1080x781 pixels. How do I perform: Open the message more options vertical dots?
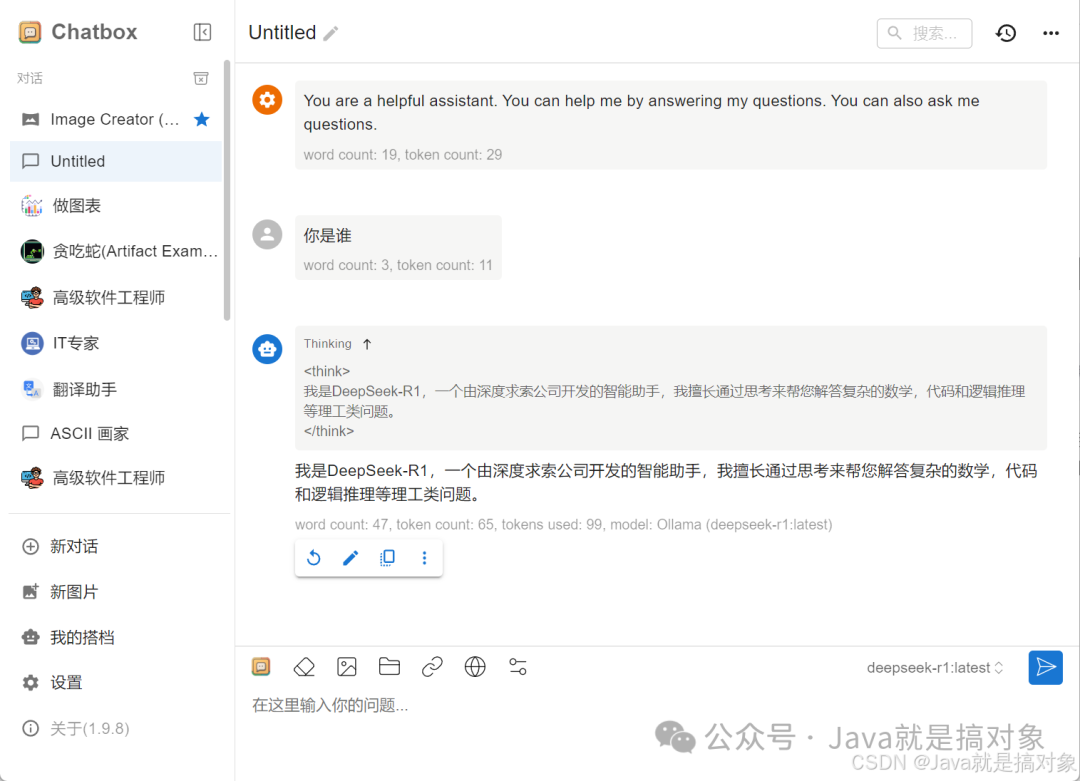click(x=424, y=558)
